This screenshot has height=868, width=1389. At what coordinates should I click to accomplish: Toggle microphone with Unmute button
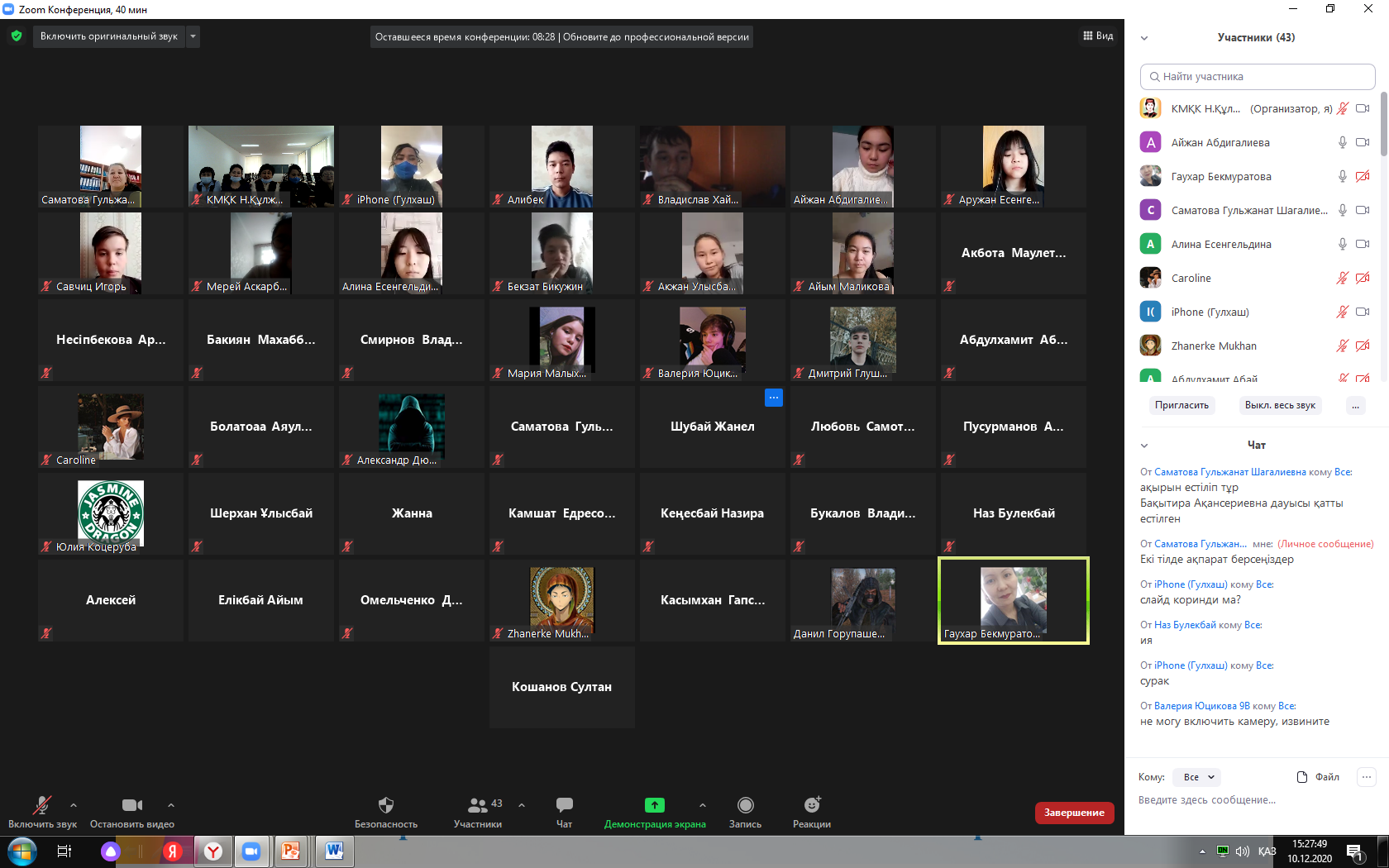click(41, 805)
